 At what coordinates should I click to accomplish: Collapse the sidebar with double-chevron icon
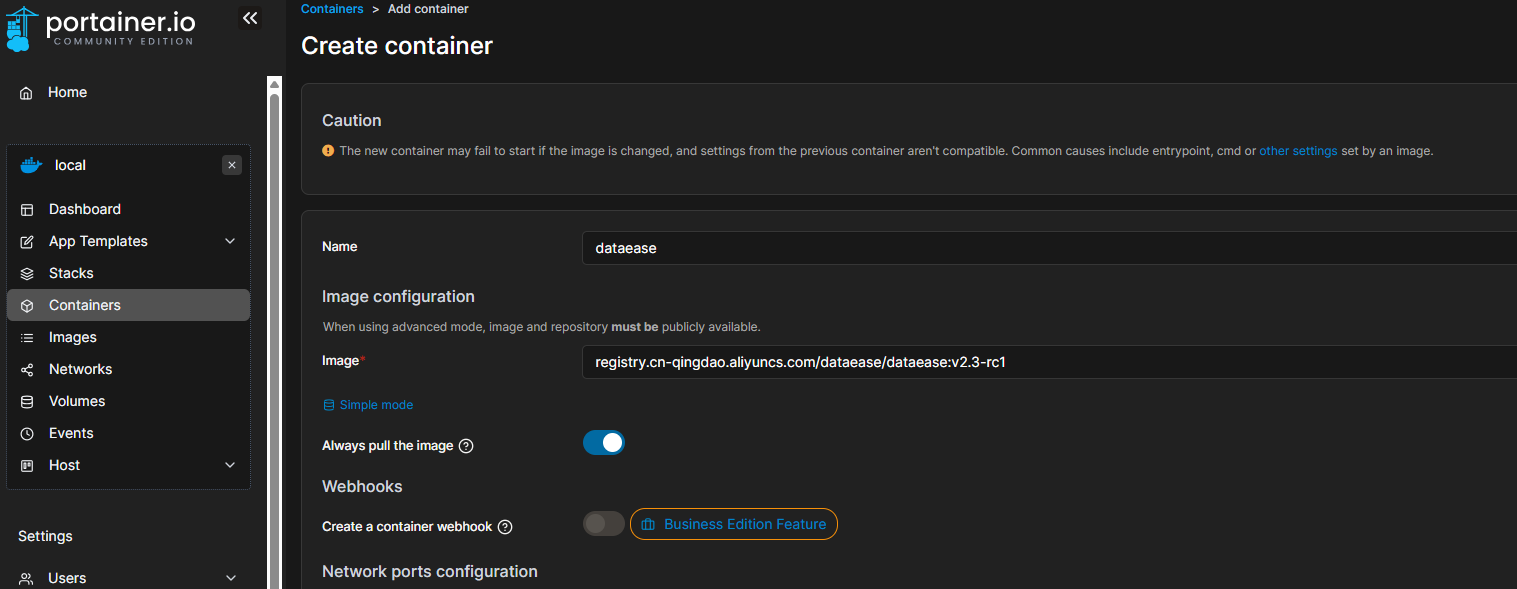point(250,18)
